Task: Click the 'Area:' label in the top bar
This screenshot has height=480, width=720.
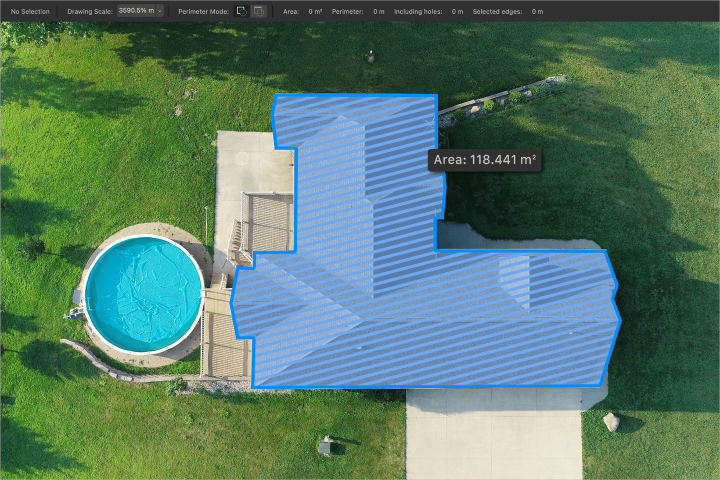Action: [291, 11]
